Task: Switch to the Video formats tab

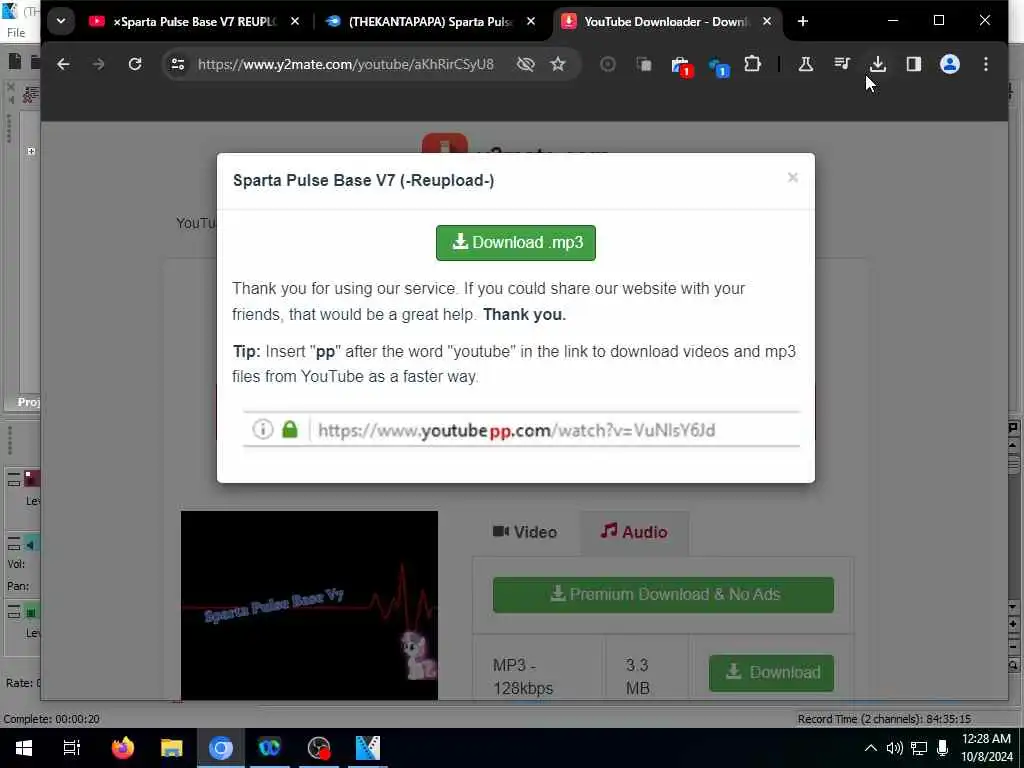Action: pos(525,532)
